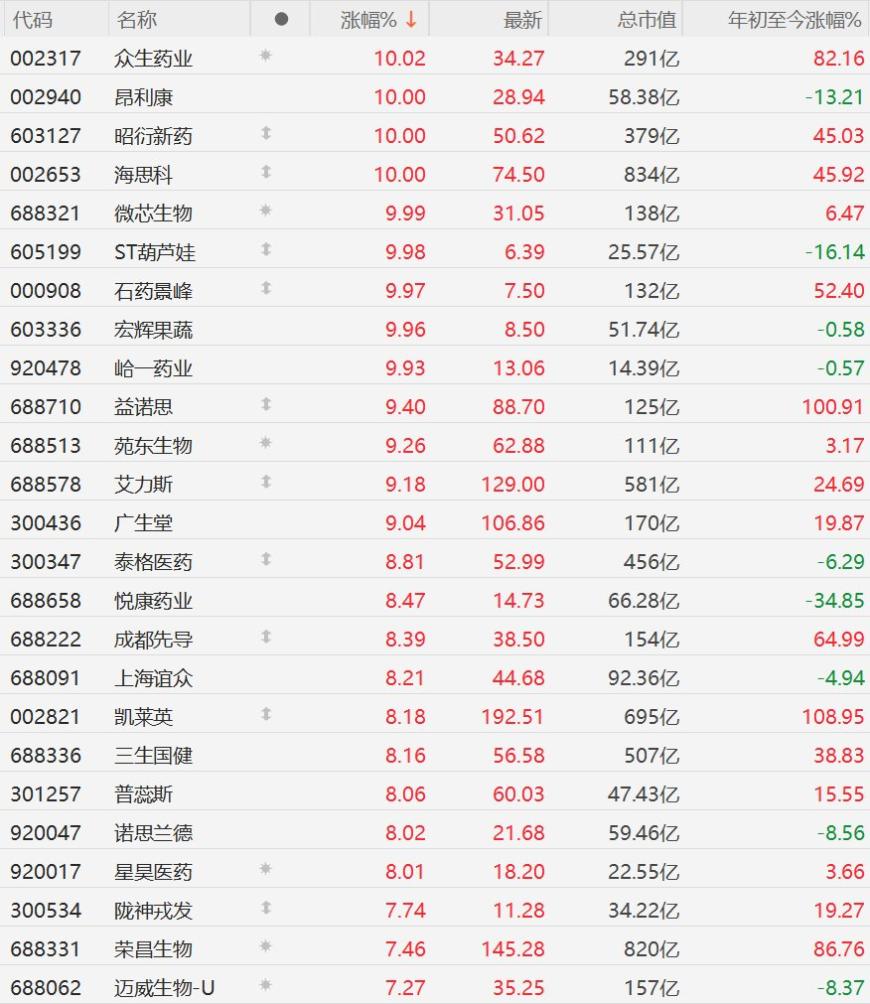
Task: Click the rise percentage 8.21
Action: click(x=405, y=678)
